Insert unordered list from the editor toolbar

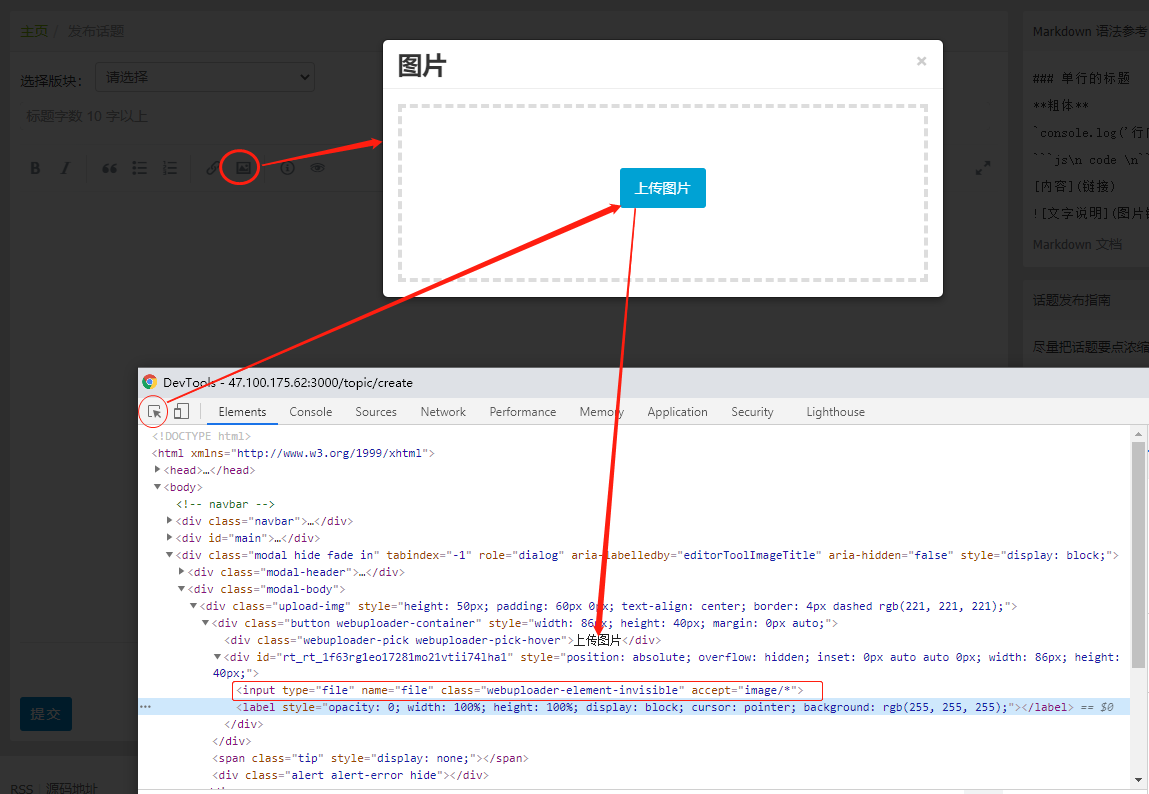139,168
